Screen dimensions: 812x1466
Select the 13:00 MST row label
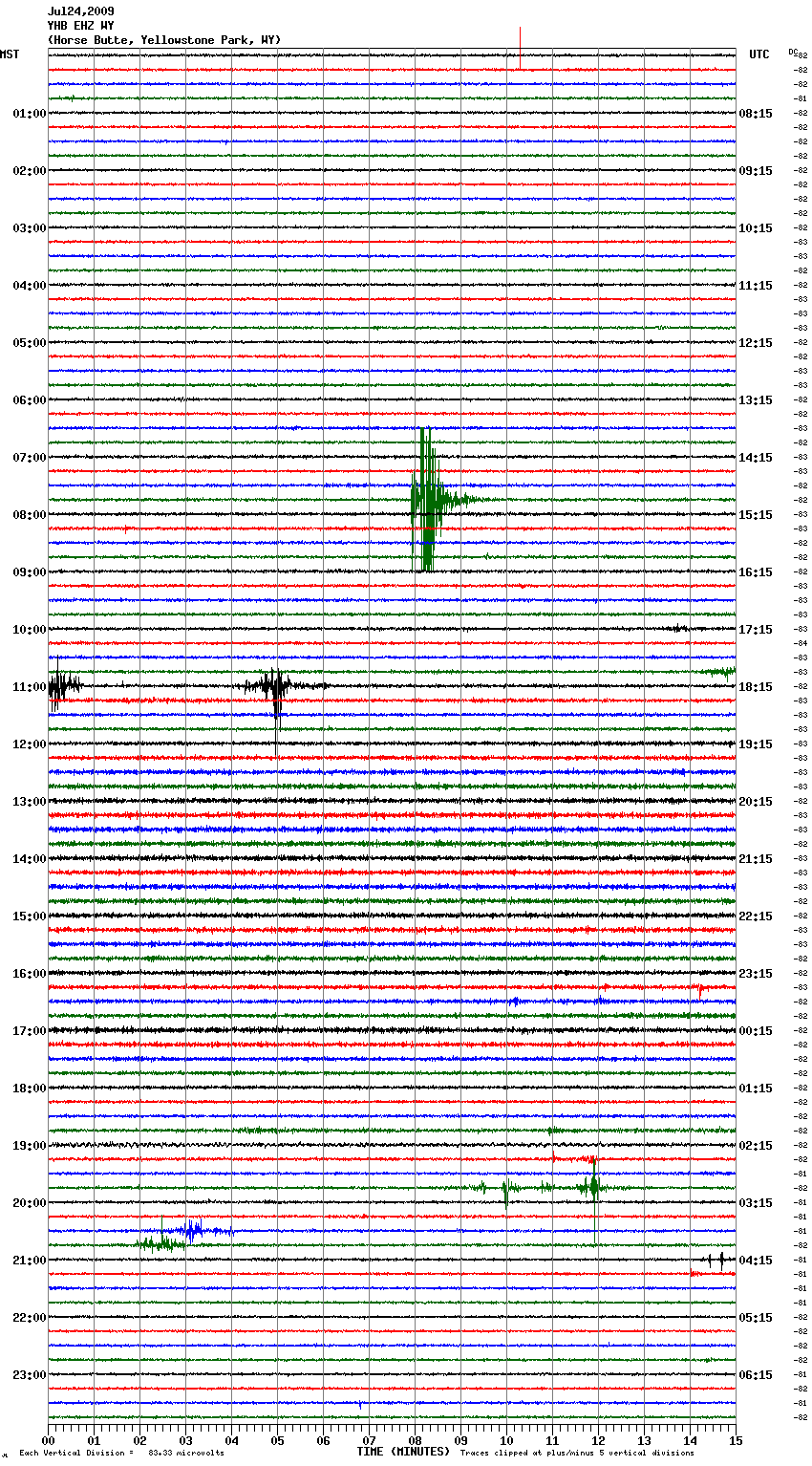(x=29, y=802)
